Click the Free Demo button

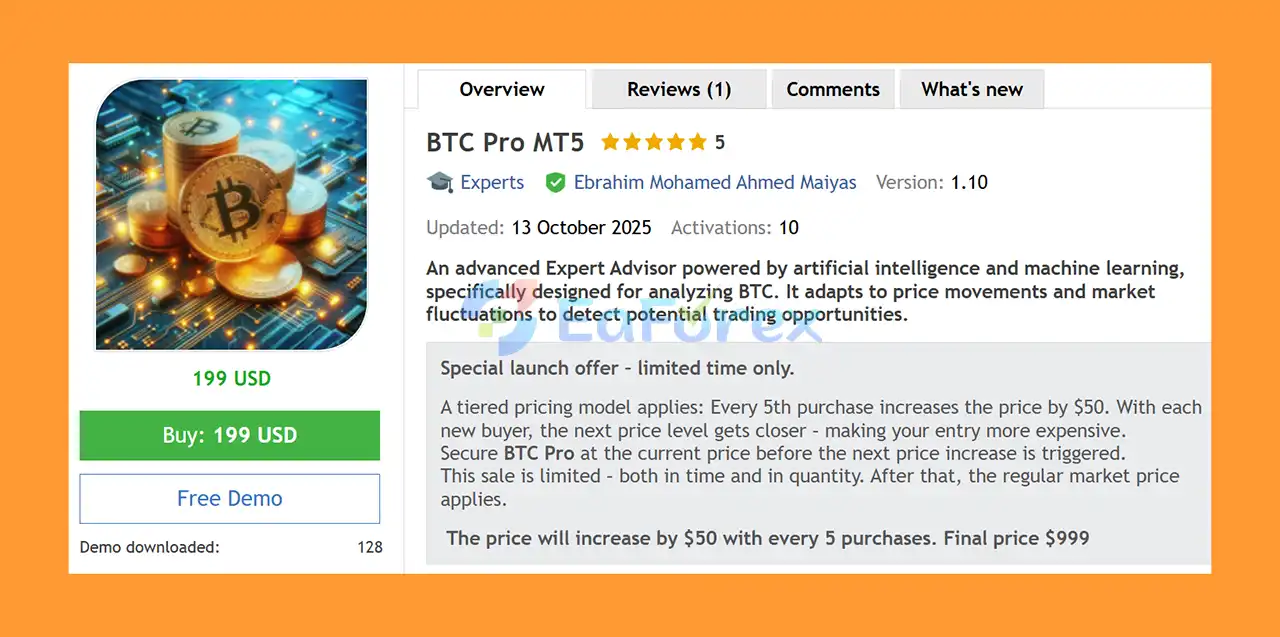point(230,498)
